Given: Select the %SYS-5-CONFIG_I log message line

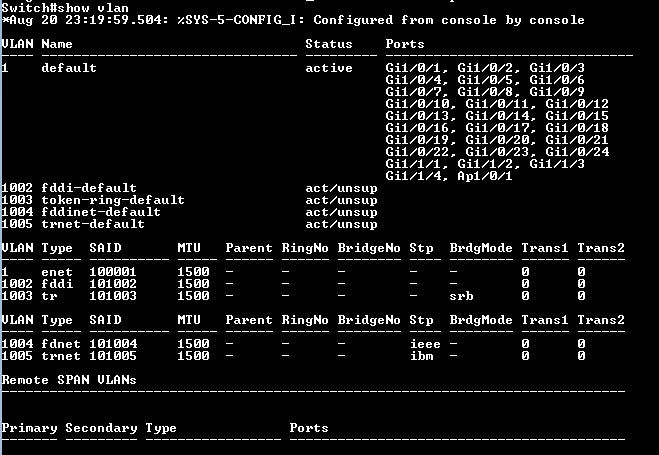Looking at the screenshot, I should [293, 20].
